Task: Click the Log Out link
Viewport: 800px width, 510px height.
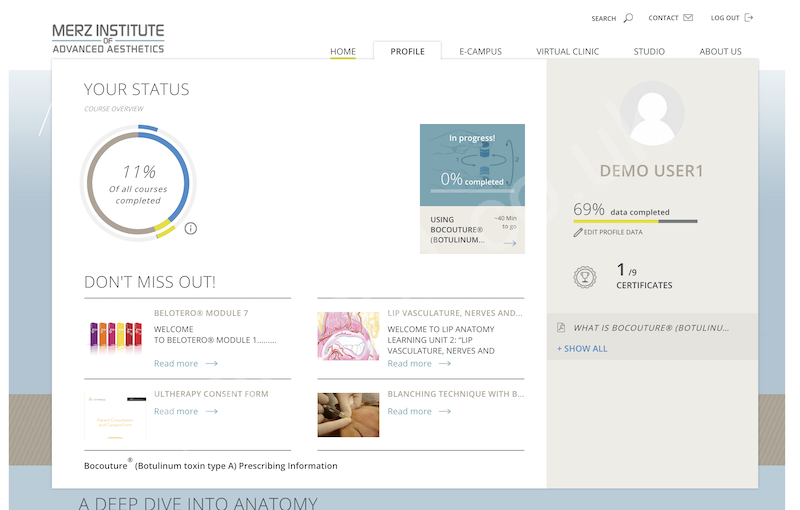Action: [725, 18]
